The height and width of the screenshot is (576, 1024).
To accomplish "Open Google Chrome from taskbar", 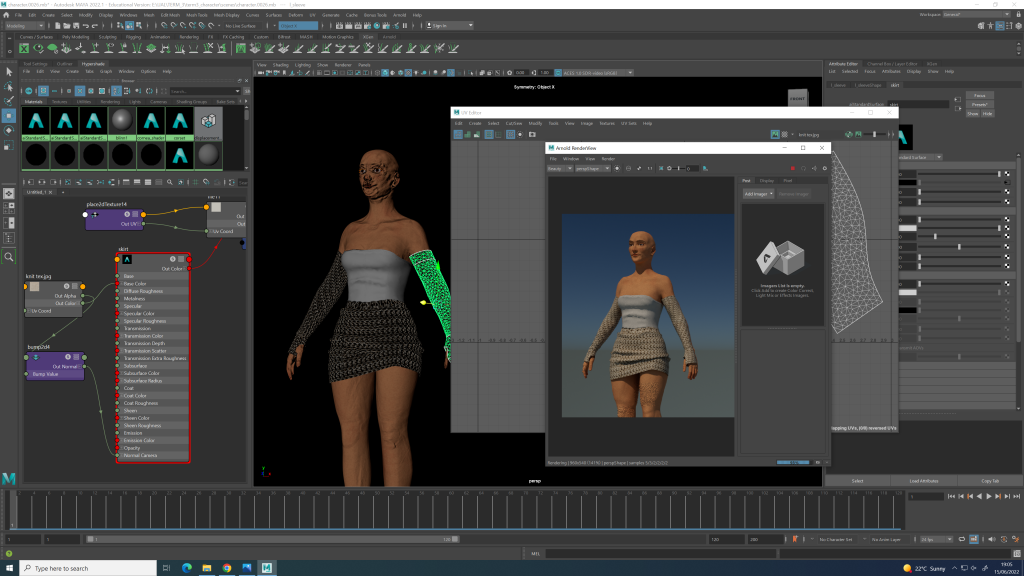I will (227, 568).
